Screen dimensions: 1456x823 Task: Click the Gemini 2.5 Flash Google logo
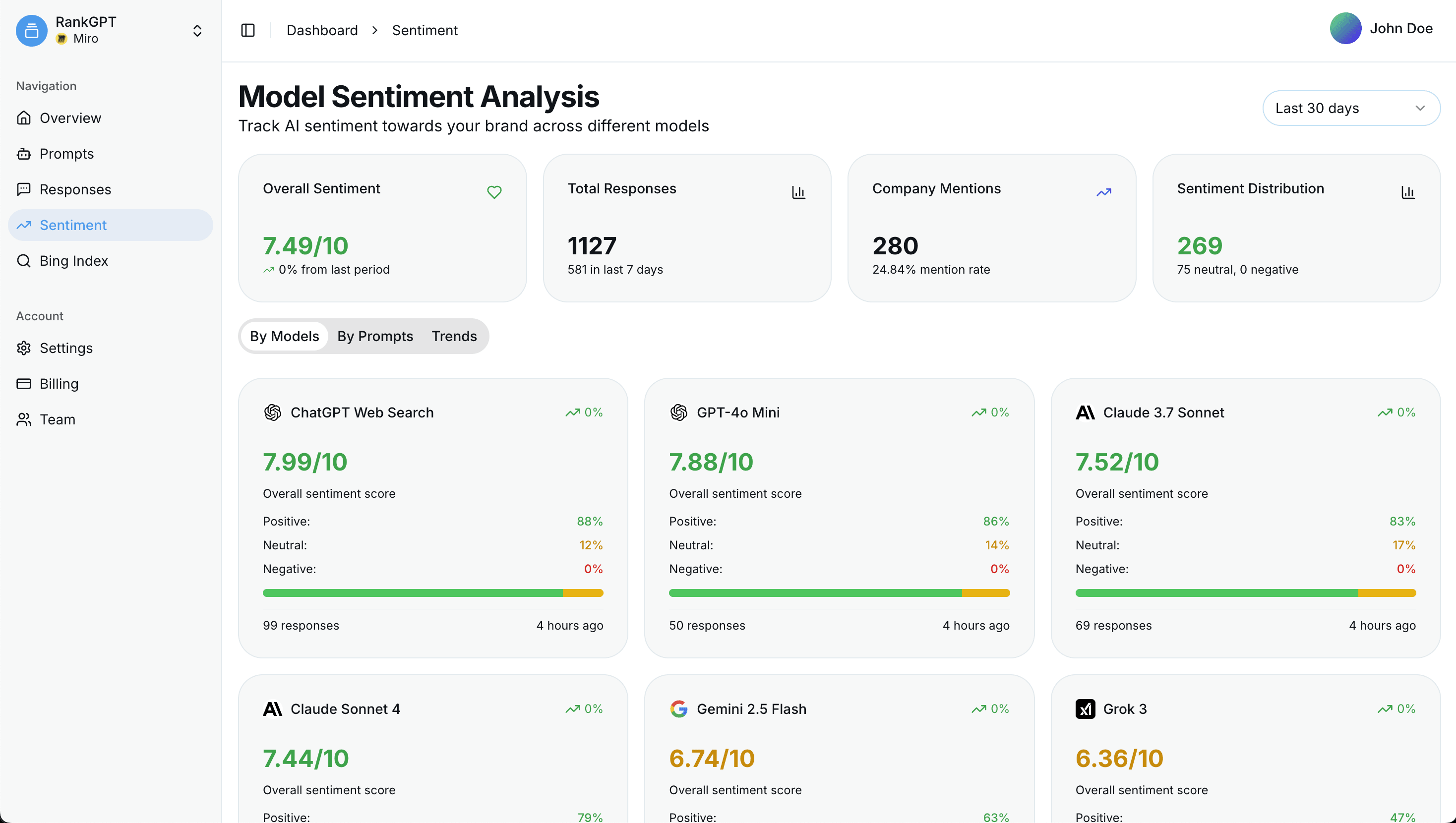pos(679,709)
